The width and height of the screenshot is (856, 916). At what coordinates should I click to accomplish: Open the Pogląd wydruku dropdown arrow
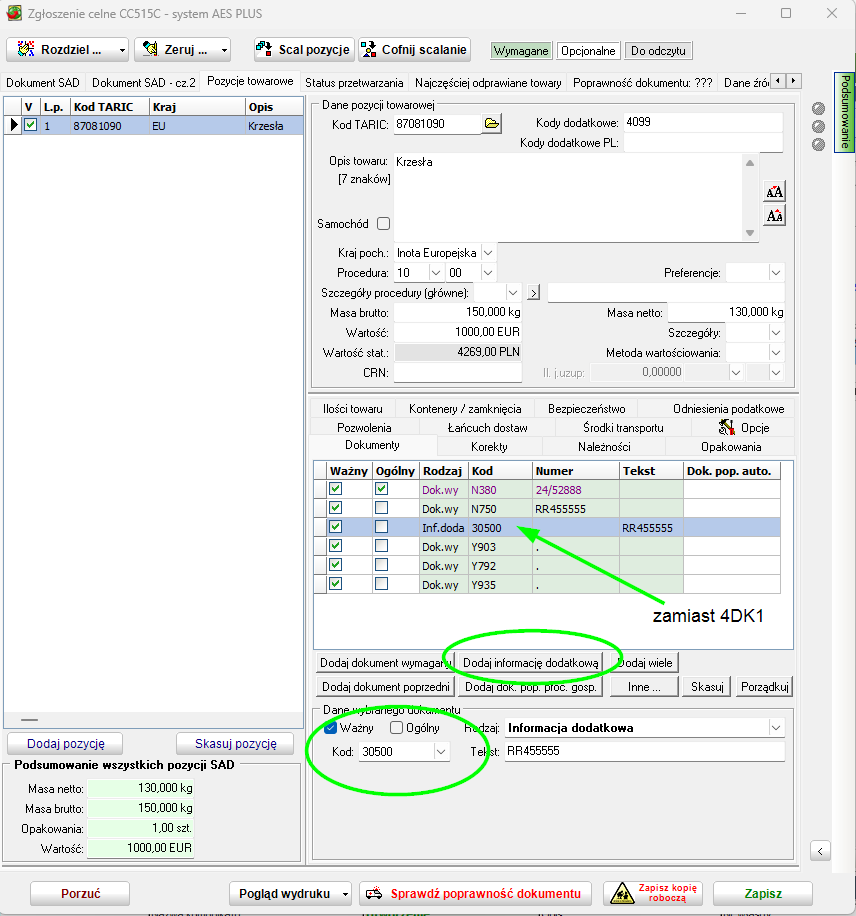pos(345,894)
